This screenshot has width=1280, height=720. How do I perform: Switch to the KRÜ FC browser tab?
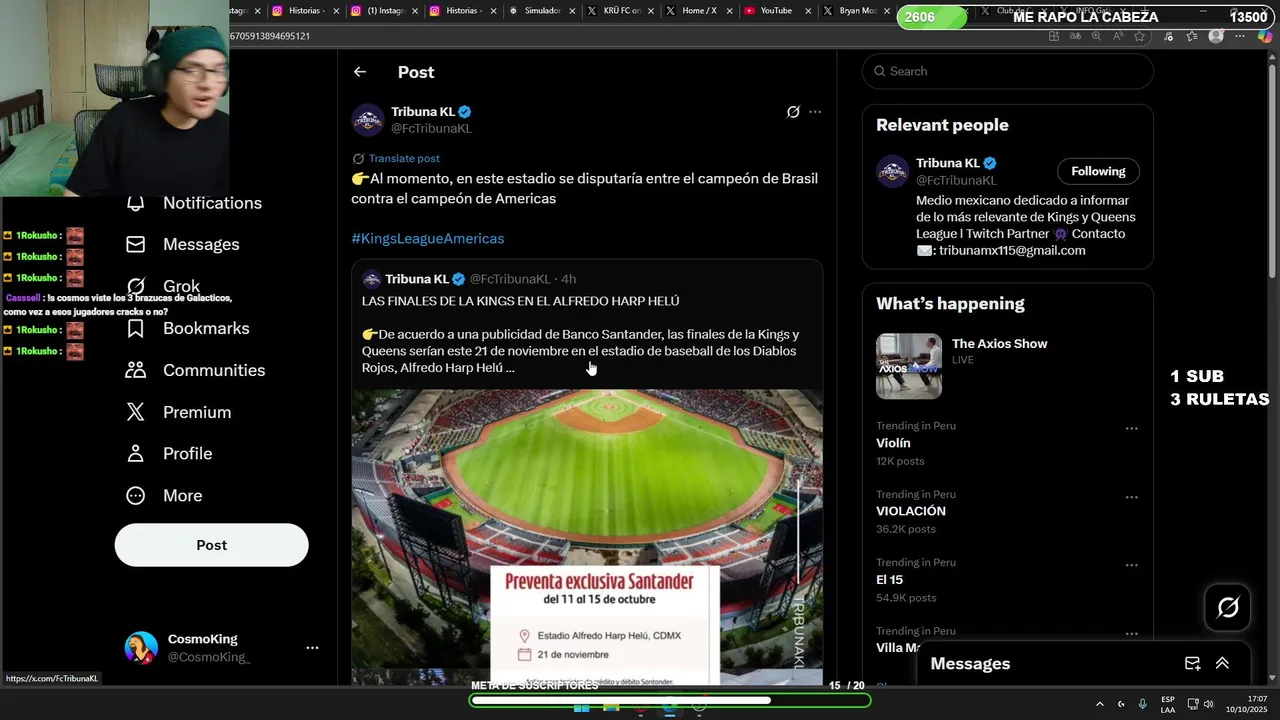620,11
